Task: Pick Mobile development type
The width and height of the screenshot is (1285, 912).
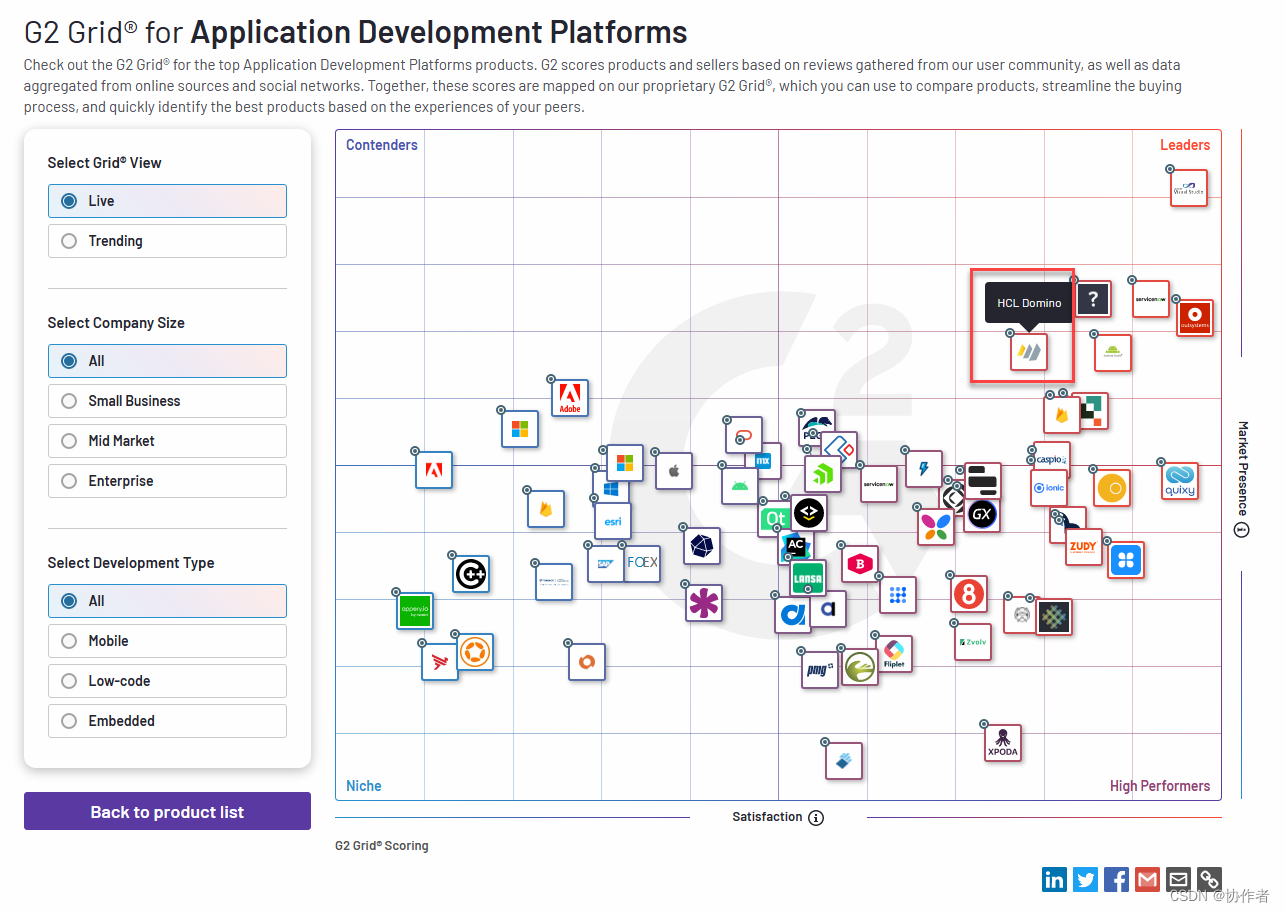Action: [167, 641]
